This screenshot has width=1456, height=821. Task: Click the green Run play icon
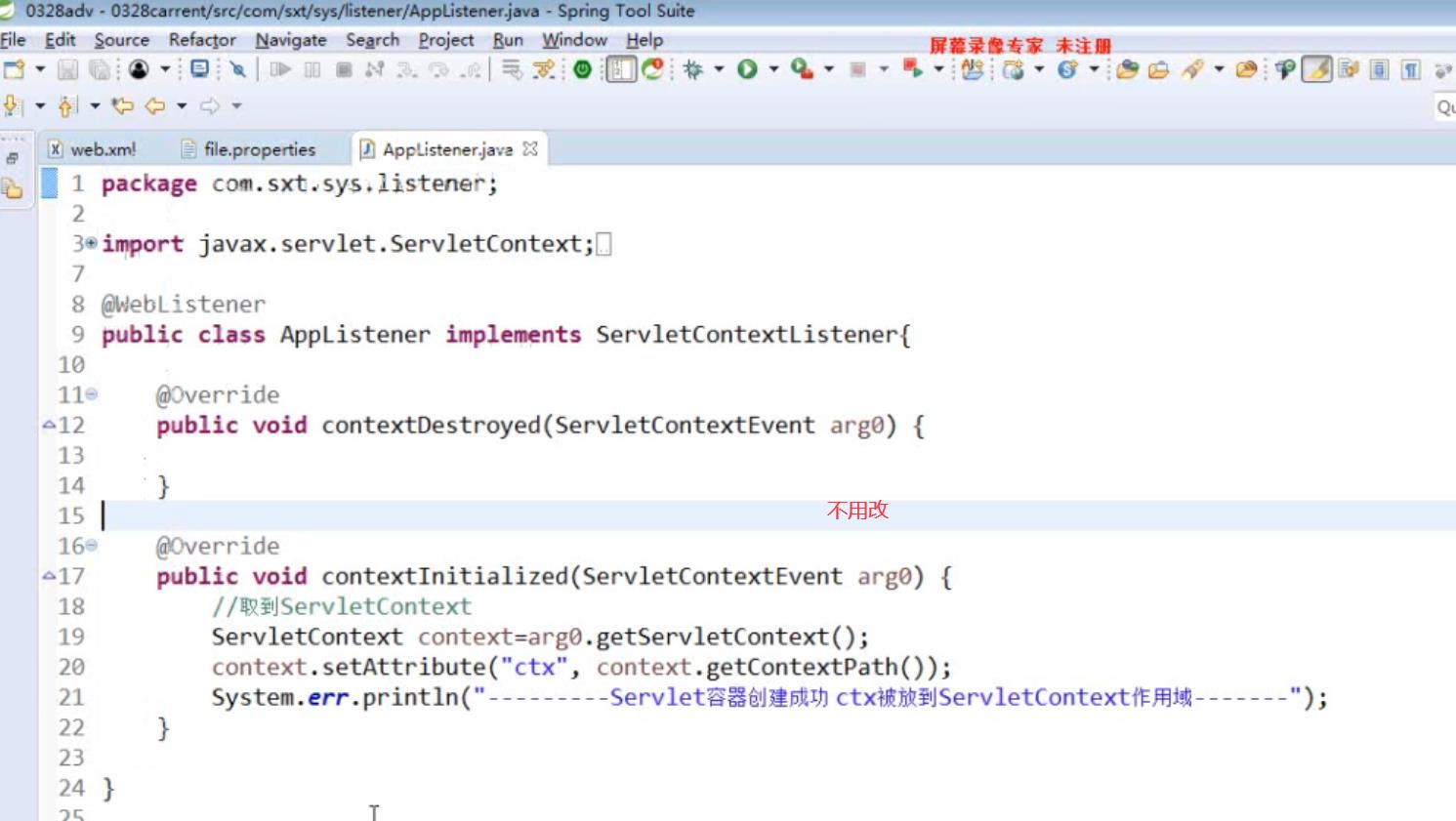pos(748,69)
